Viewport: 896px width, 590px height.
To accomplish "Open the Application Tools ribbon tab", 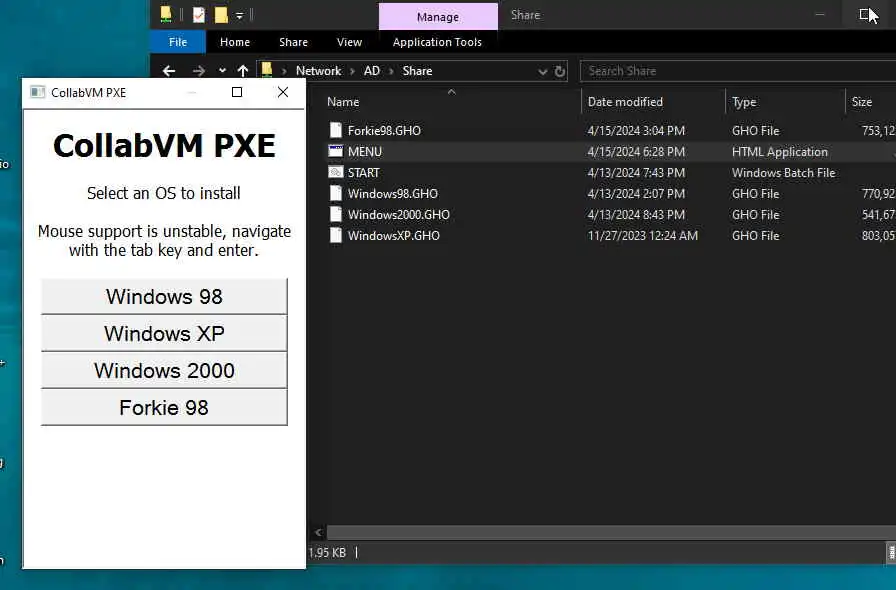I will (x=437, y=42).
